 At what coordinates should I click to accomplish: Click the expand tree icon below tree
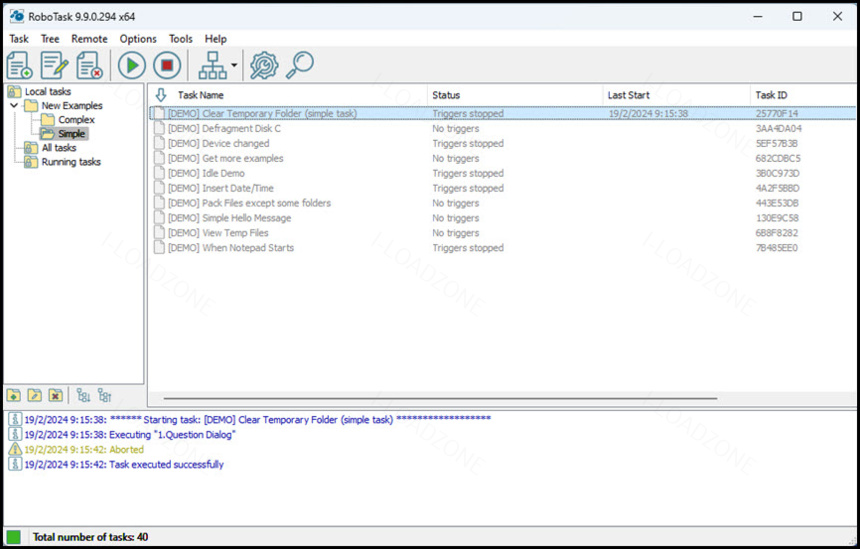tap(83, 395)
